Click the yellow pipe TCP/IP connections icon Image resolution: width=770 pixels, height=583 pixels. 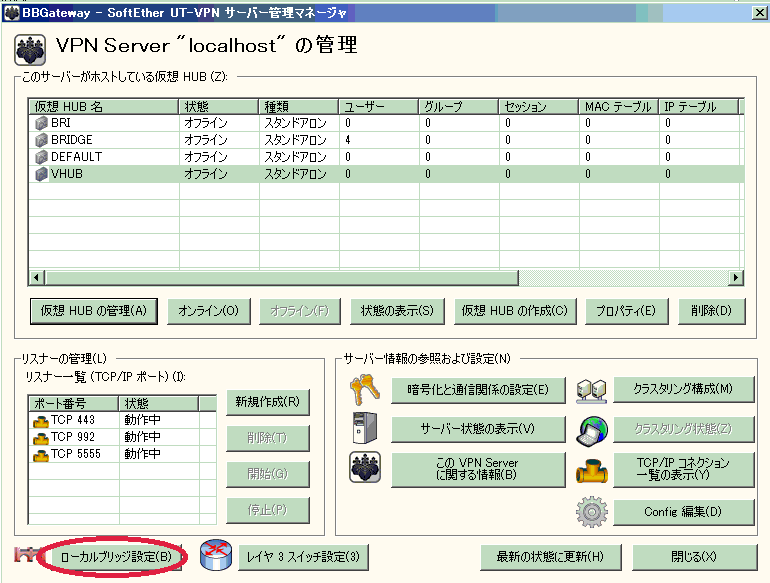(x=592, y=471)
